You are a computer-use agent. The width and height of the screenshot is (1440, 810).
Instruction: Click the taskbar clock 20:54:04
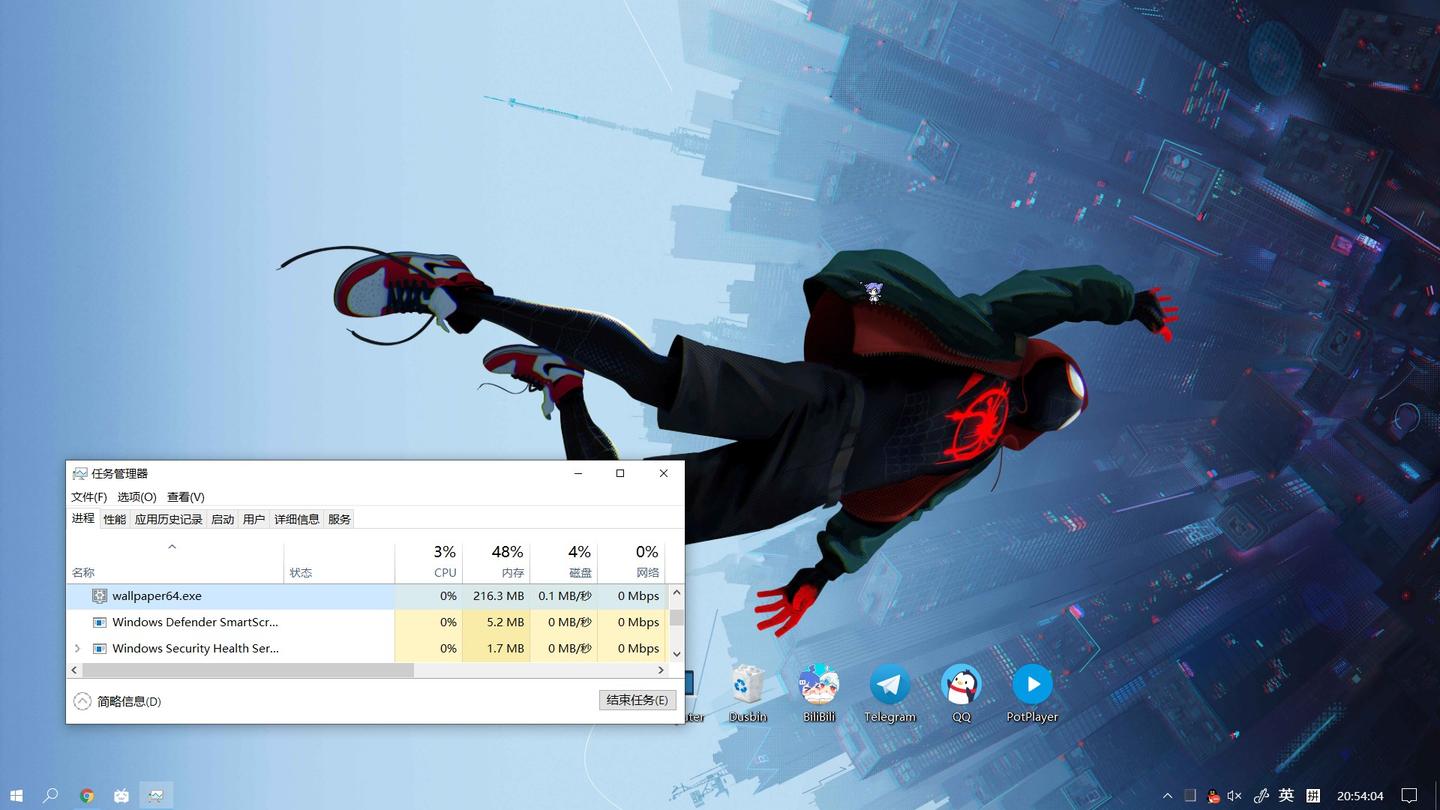1360,796
